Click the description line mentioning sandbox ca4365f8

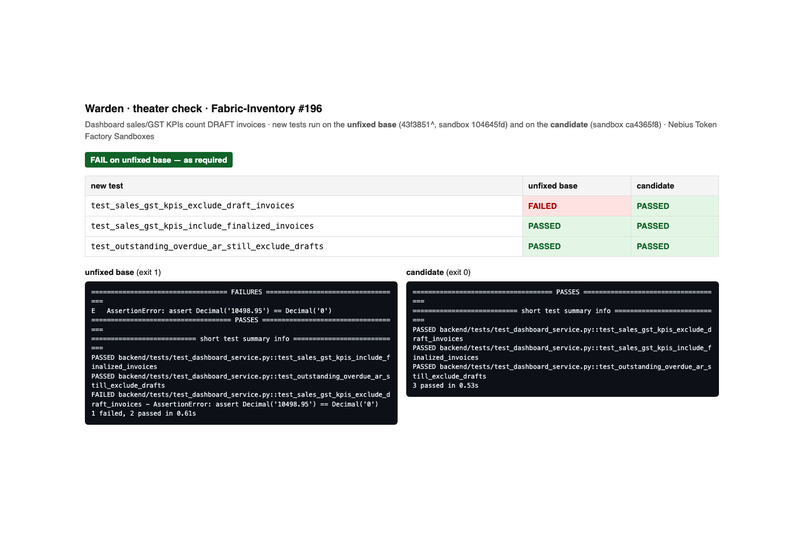[x=400, y=124]
